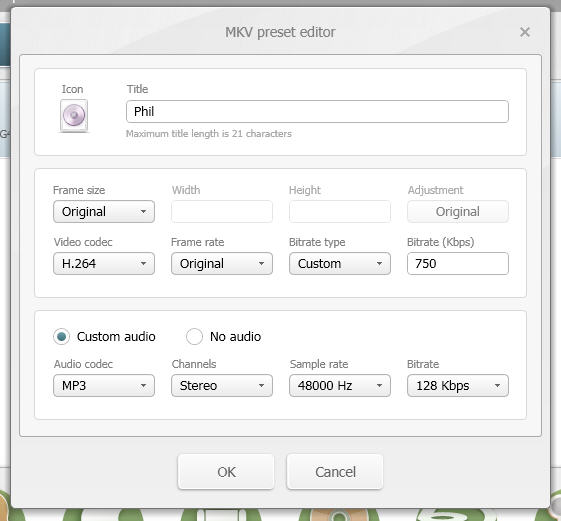The image size is (561, 521).
Task: Click the OK button
Action: pos(226,472)
